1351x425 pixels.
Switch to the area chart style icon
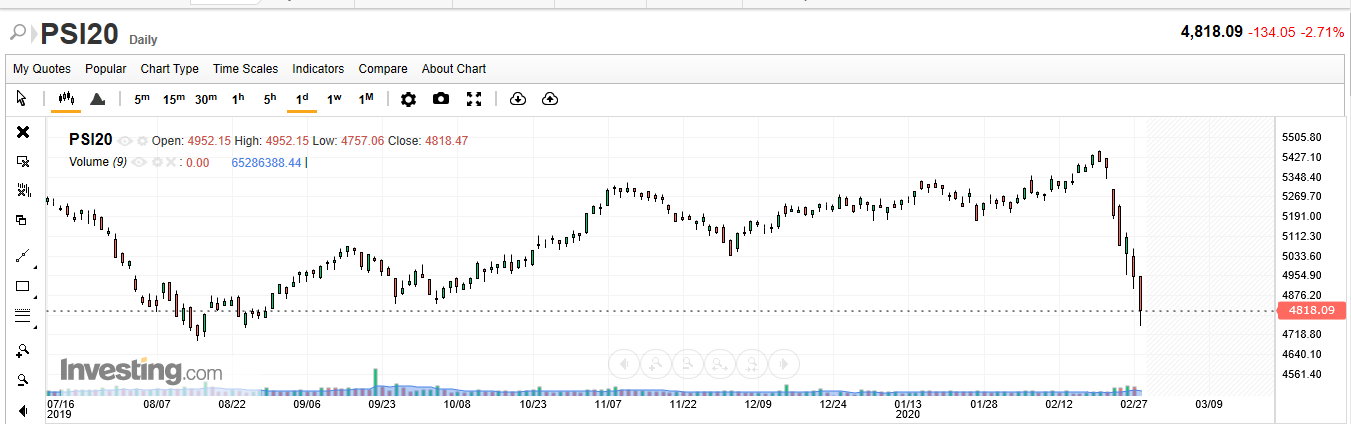point(97,99)
